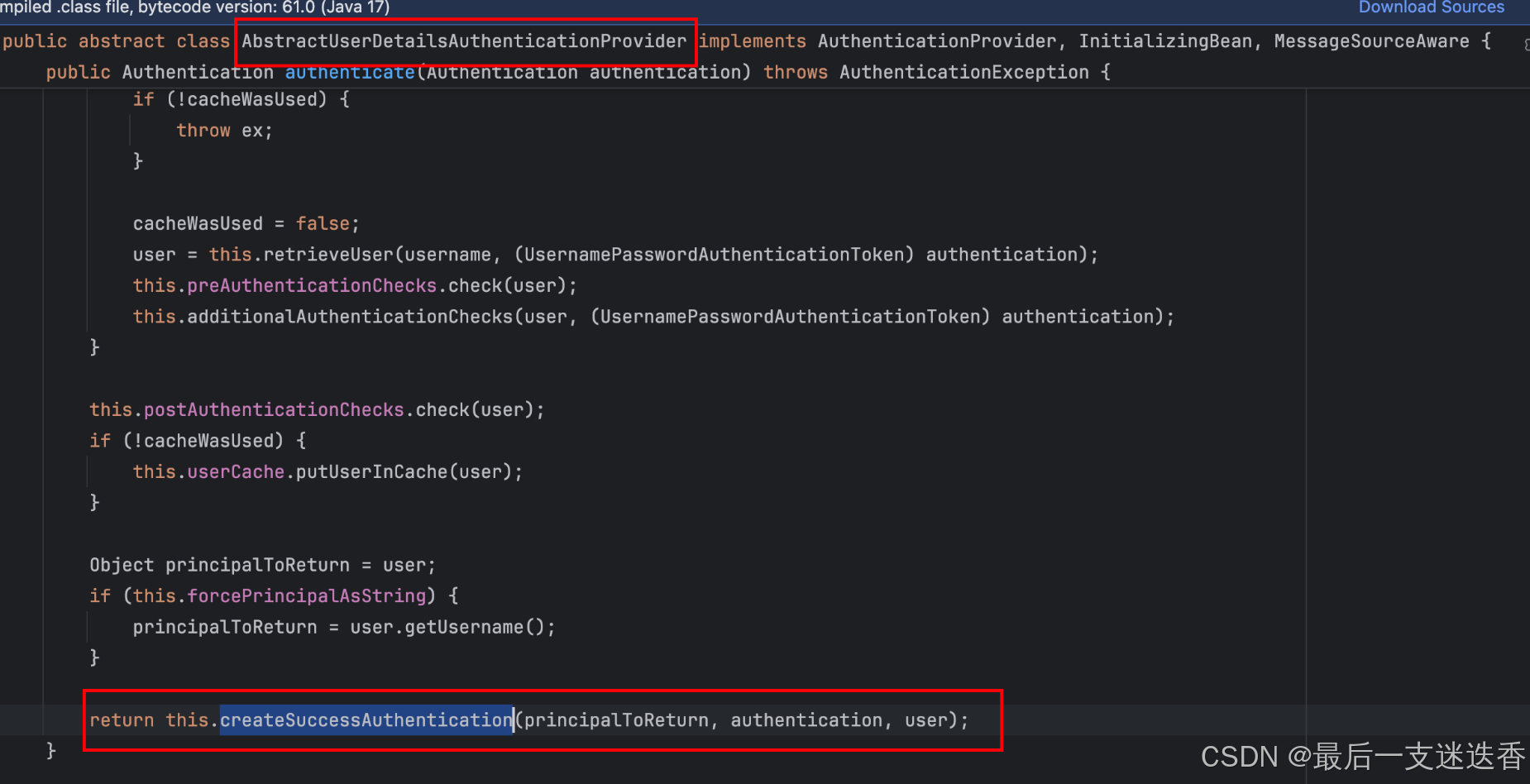Click the getUsername method call
1530x784 pixels.
pos(464,628)
